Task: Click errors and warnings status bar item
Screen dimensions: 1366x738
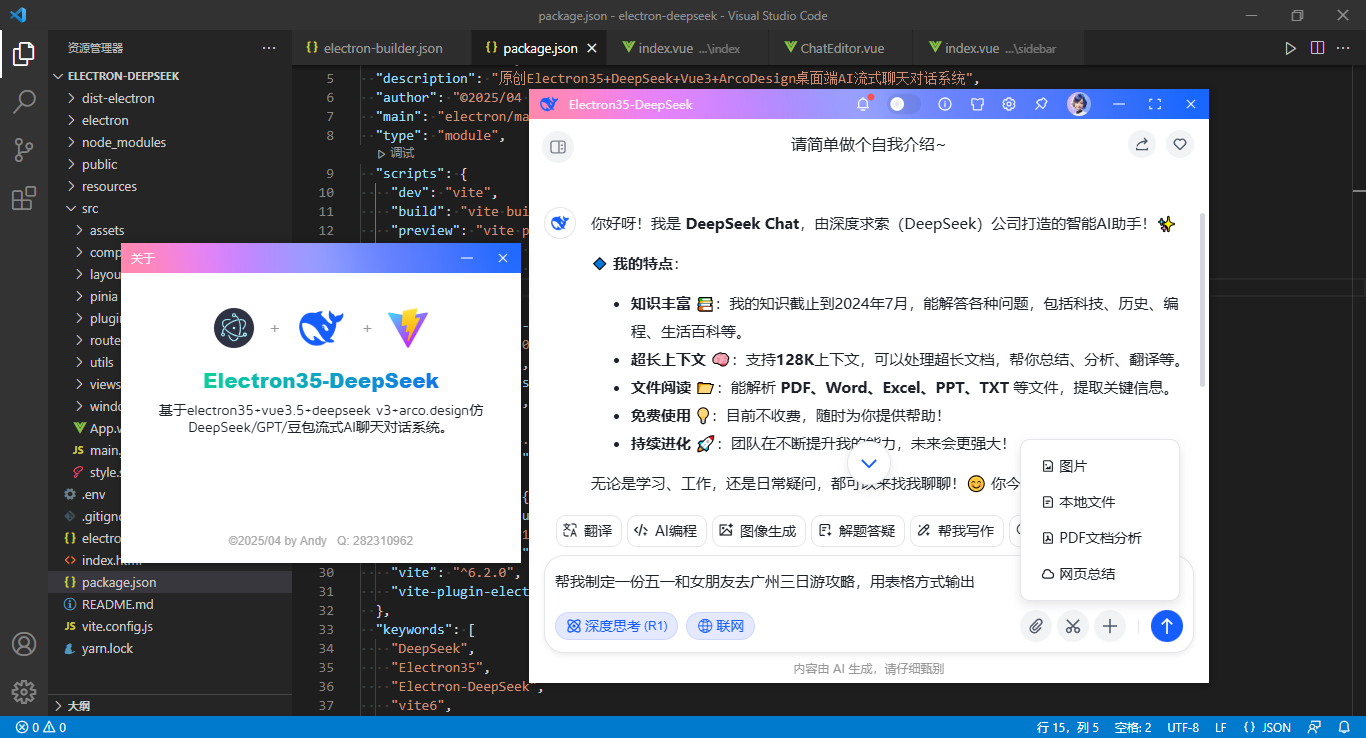Action: [x=41, y=727]
